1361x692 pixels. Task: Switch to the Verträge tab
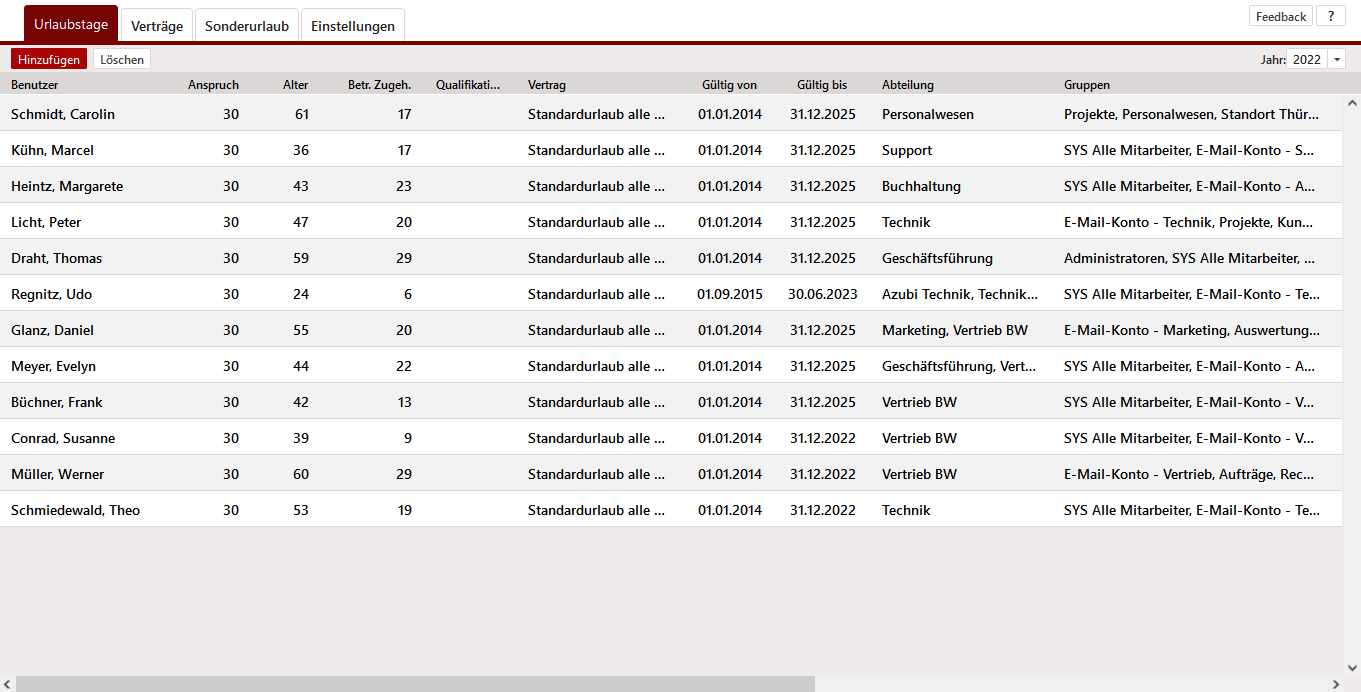pos(157,26)
